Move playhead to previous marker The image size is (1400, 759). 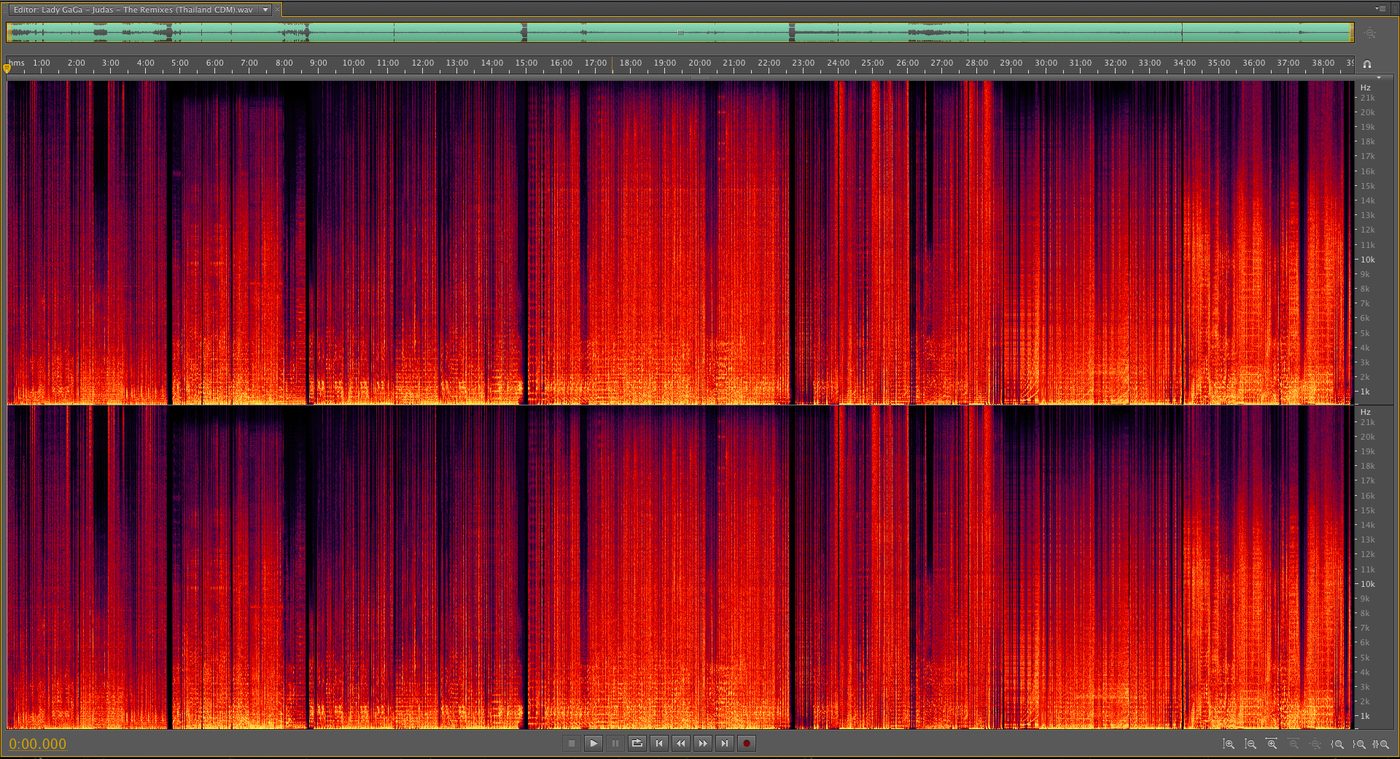(x=659, y=743)
